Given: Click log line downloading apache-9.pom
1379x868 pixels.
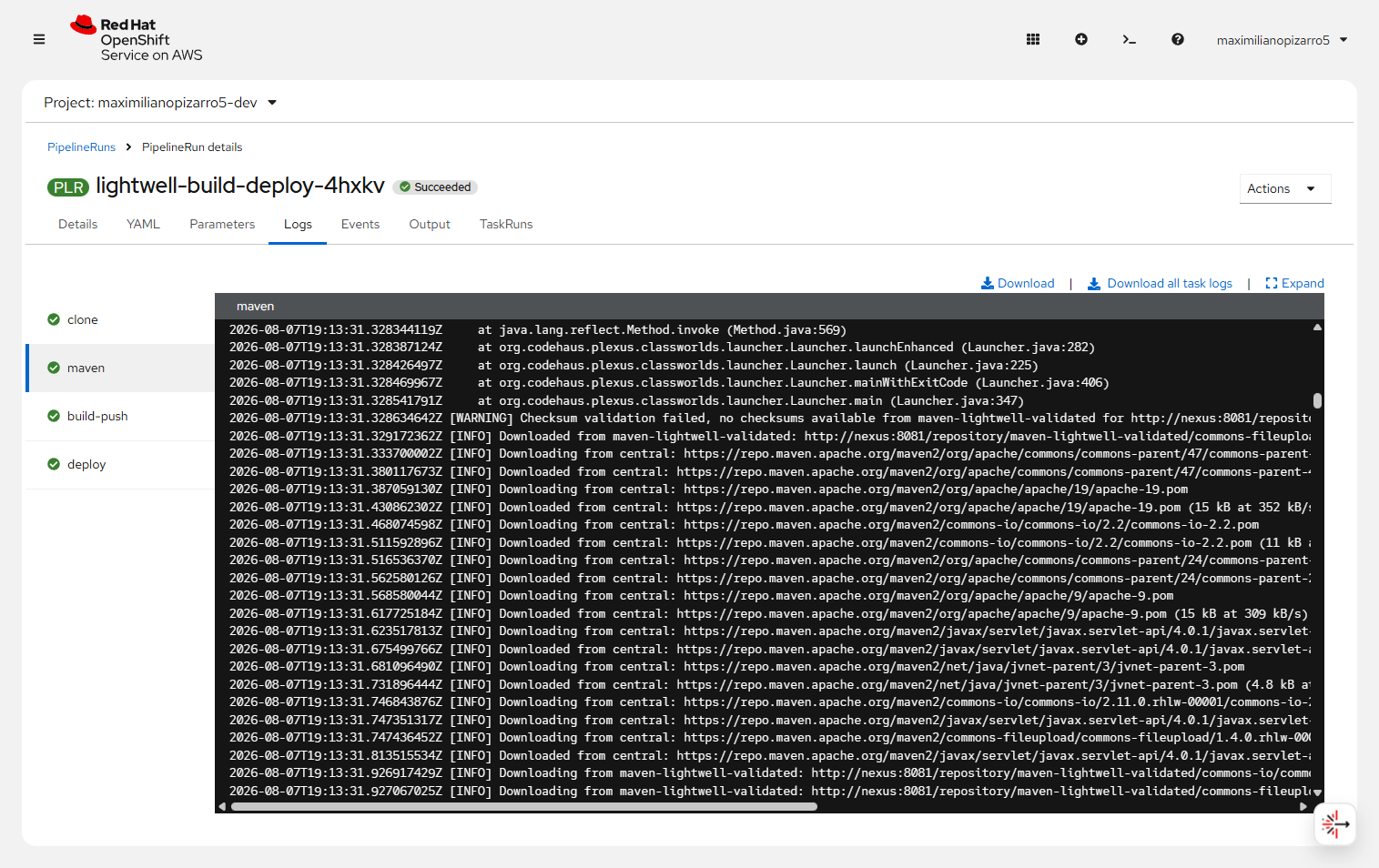Looking at the screenshot, I should click(x=701, y=596).
